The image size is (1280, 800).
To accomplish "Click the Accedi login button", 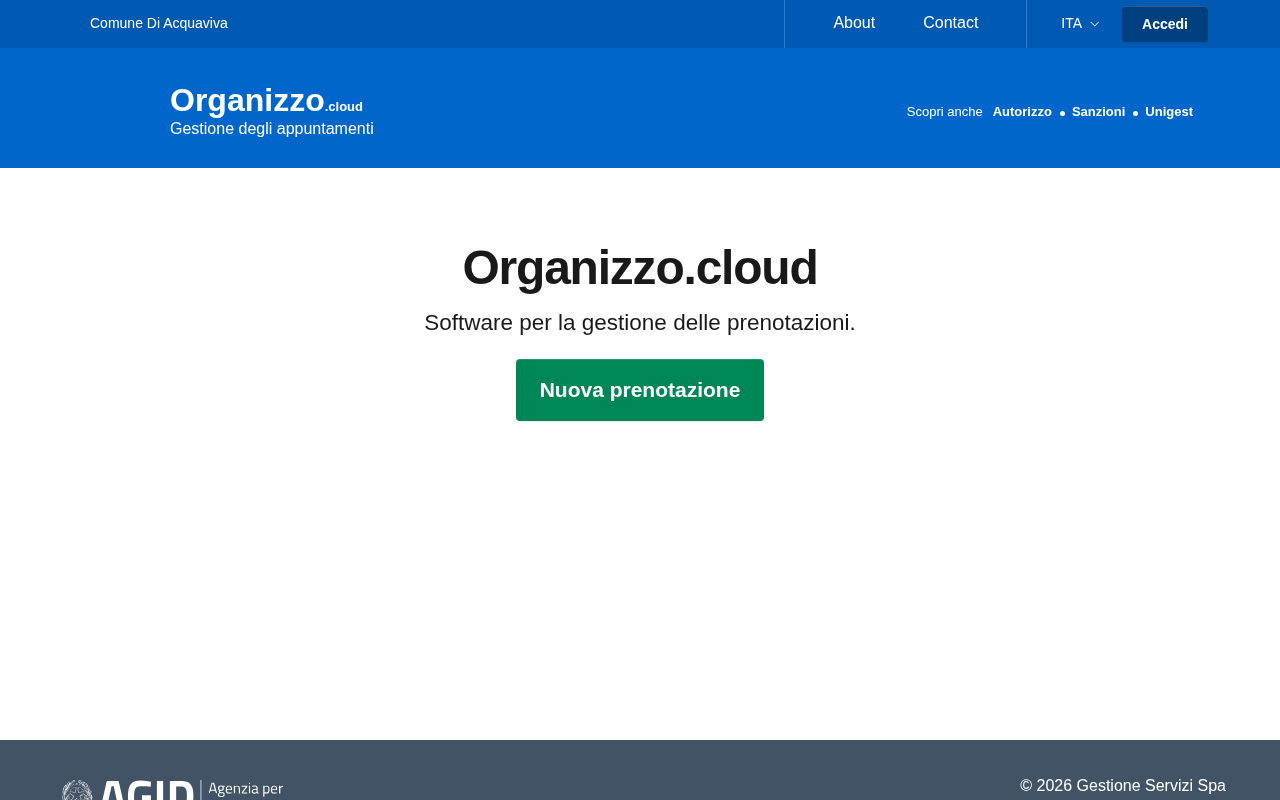I will (x=1165, y=24).
